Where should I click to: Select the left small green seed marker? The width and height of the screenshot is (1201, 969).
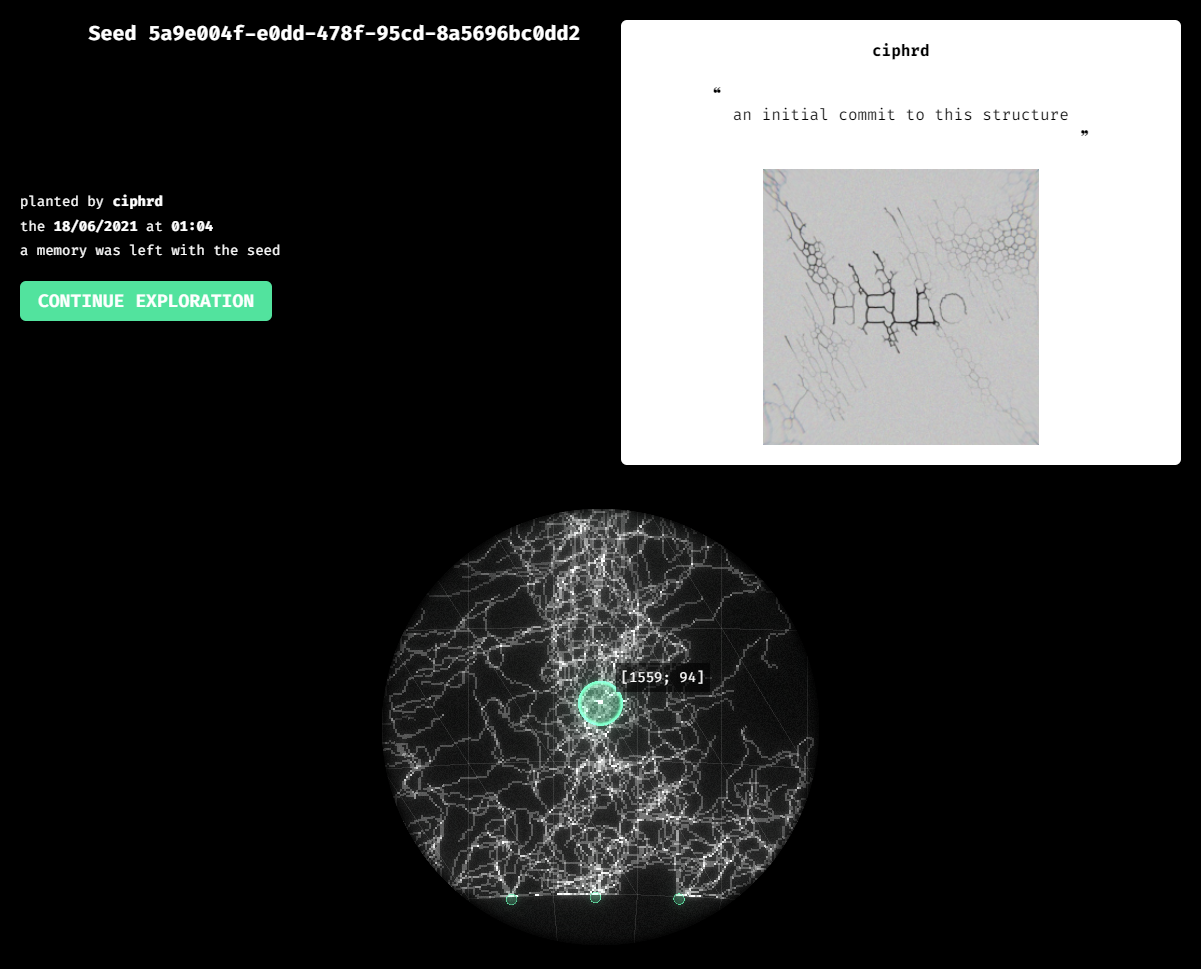click(512, 899)
